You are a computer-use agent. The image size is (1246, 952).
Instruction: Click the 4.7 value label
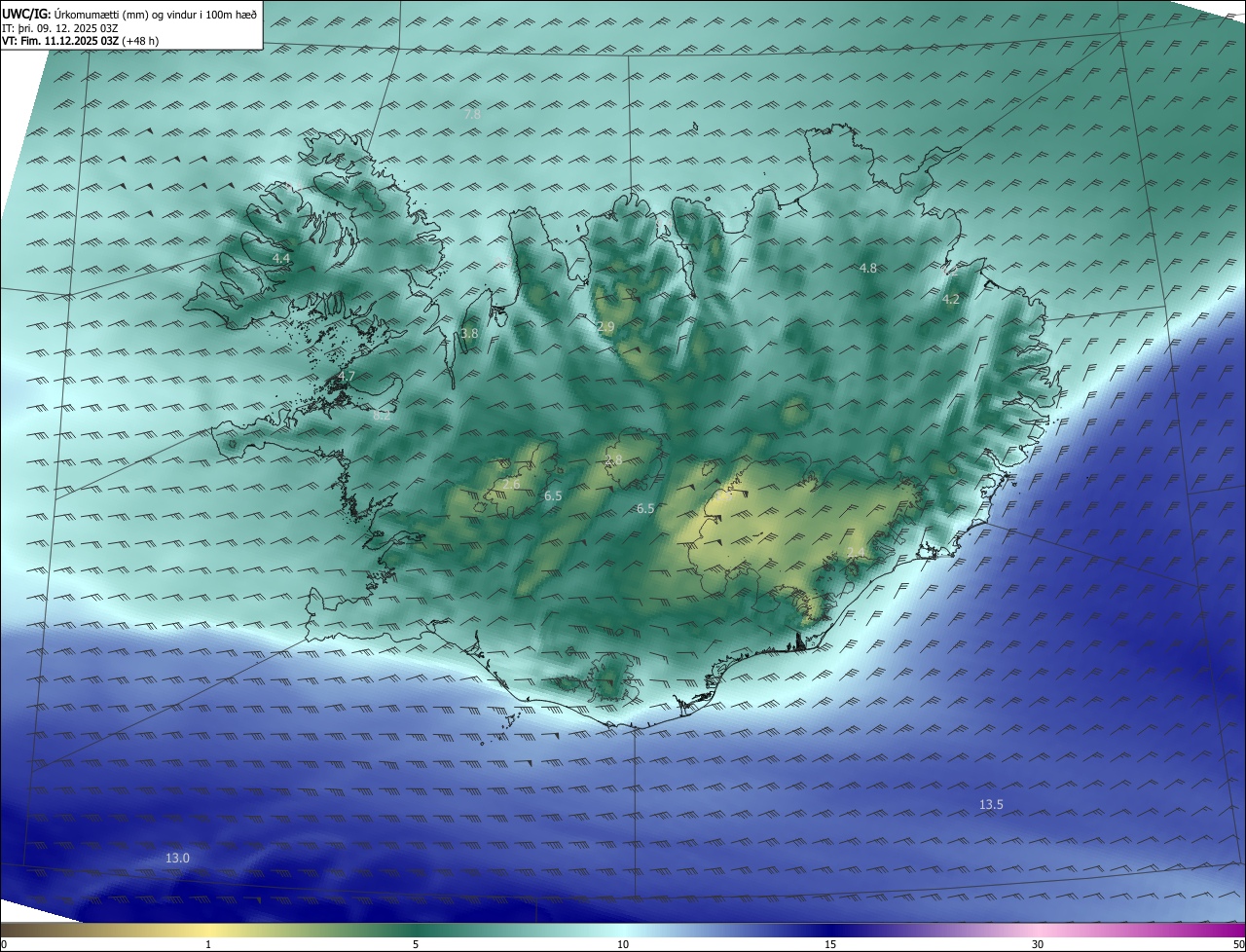(347, 376)
